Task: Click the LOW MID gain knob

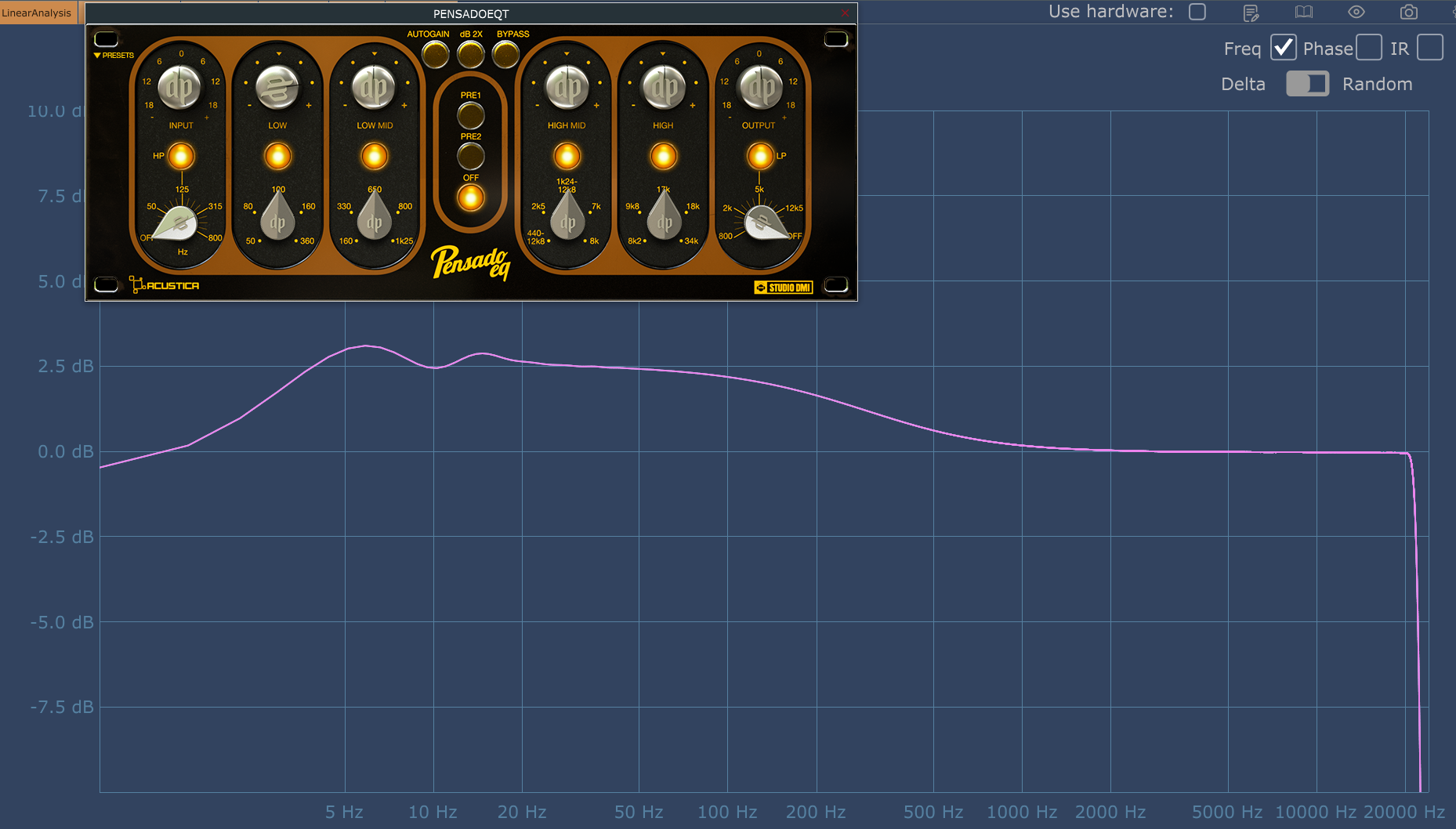Action: (375, 88)
